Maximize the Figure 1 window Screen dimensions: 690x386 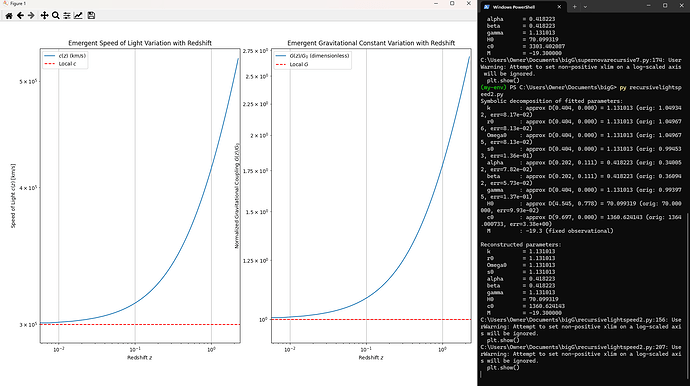[452, 4]
